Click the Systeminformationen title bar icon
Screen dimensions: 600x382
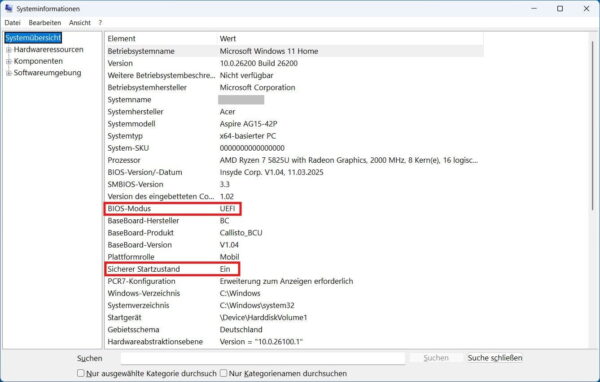9,8
